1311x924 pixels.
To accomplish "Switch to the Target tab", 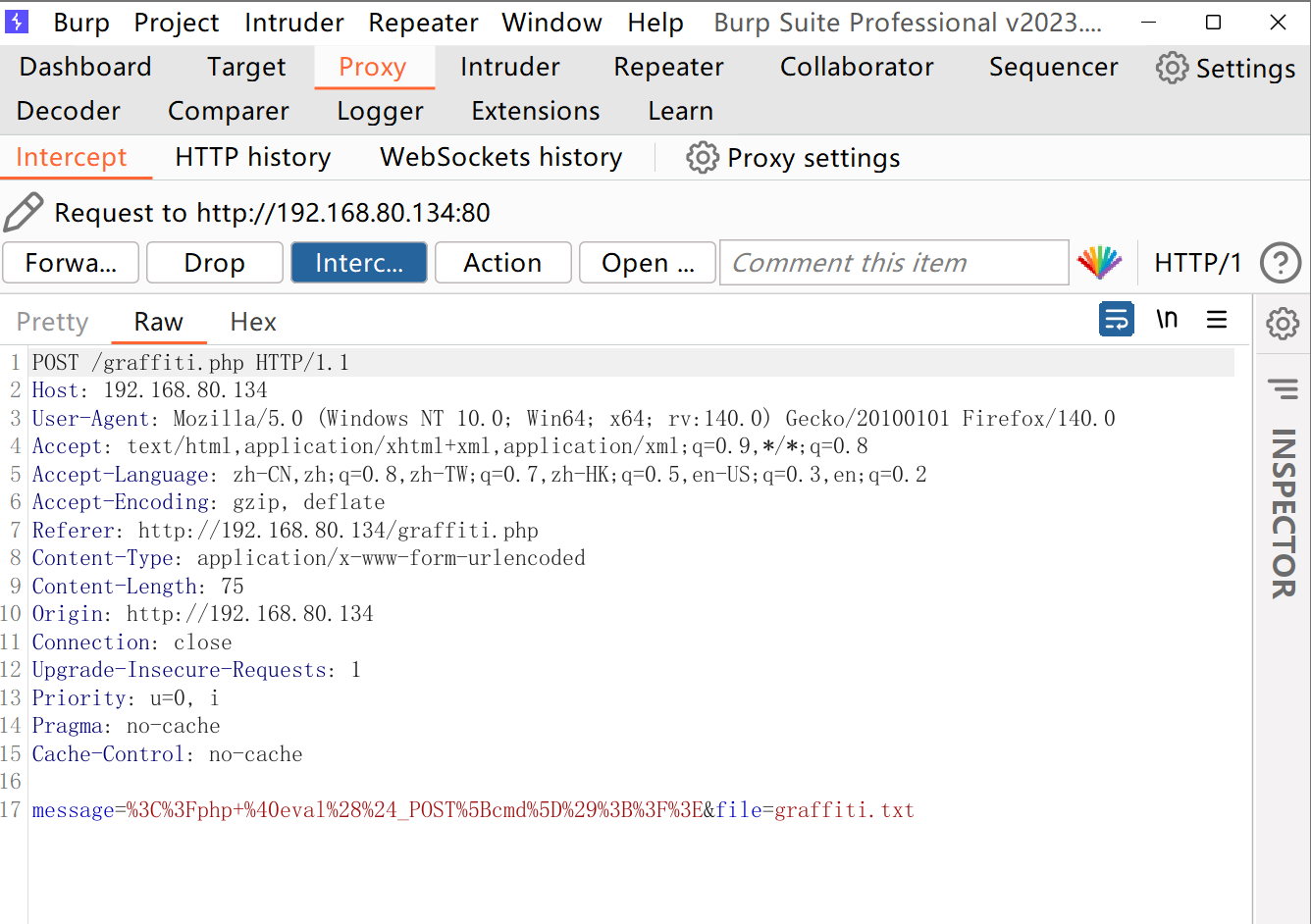I will coord(246,67).
